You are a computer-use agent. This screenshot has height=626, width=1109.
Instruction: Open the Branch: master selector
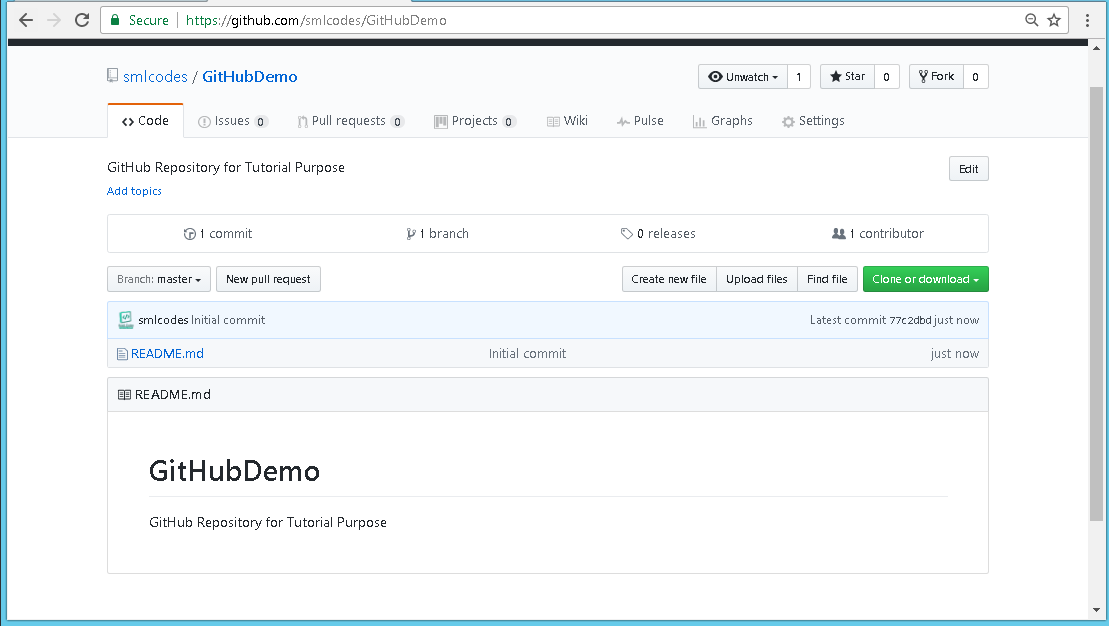point(159,280)
